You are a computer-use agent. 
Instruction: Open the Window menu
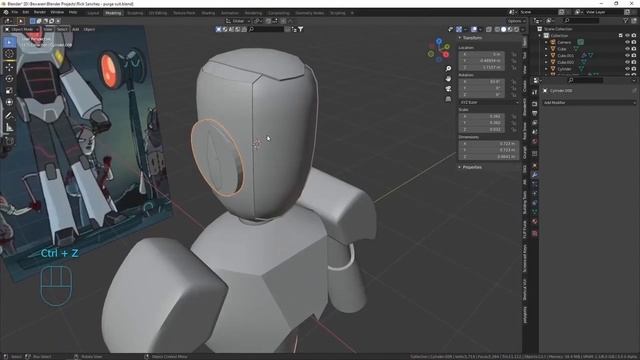(x=57, y=12)
